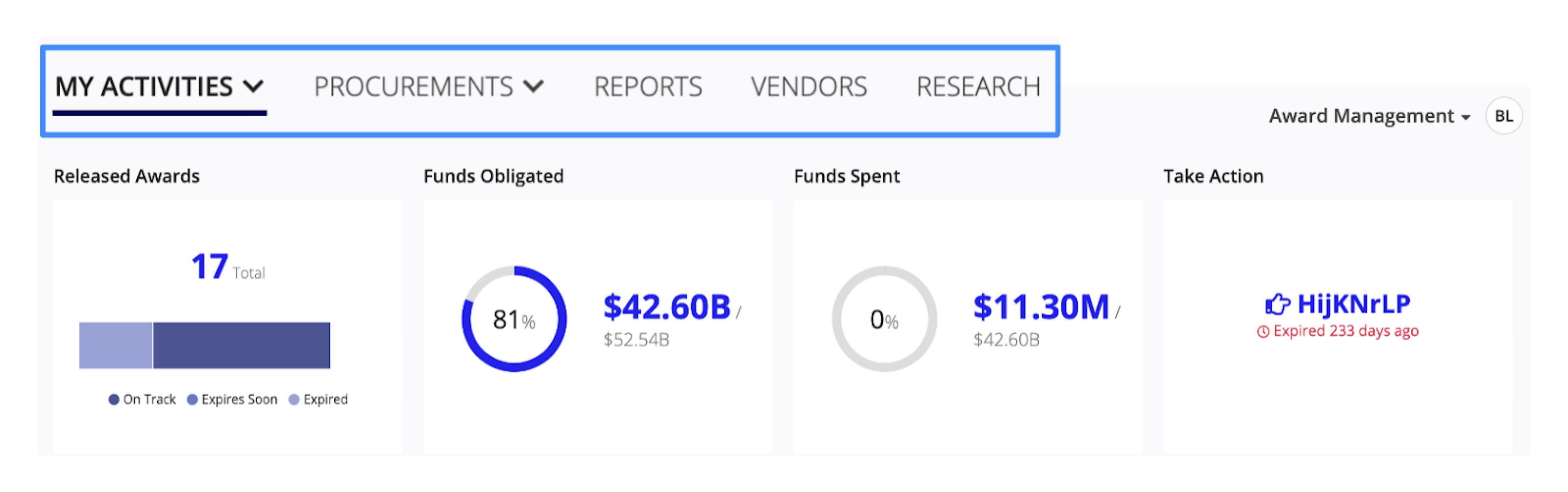Expand the My Activities chevron arrow
This screenshot has width=1568, height=492.
point(253,87)
